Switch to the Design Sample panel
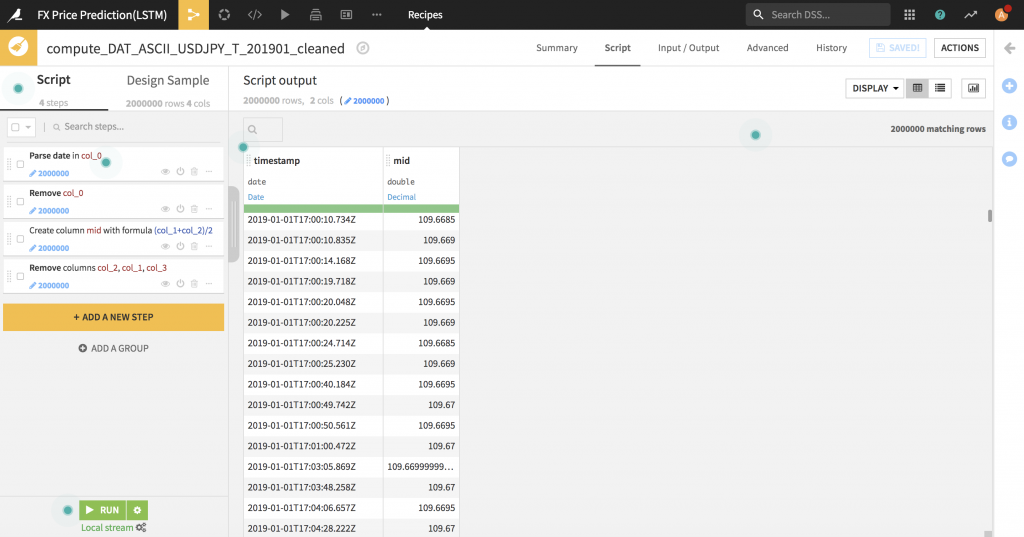 (x=168, y=80)
